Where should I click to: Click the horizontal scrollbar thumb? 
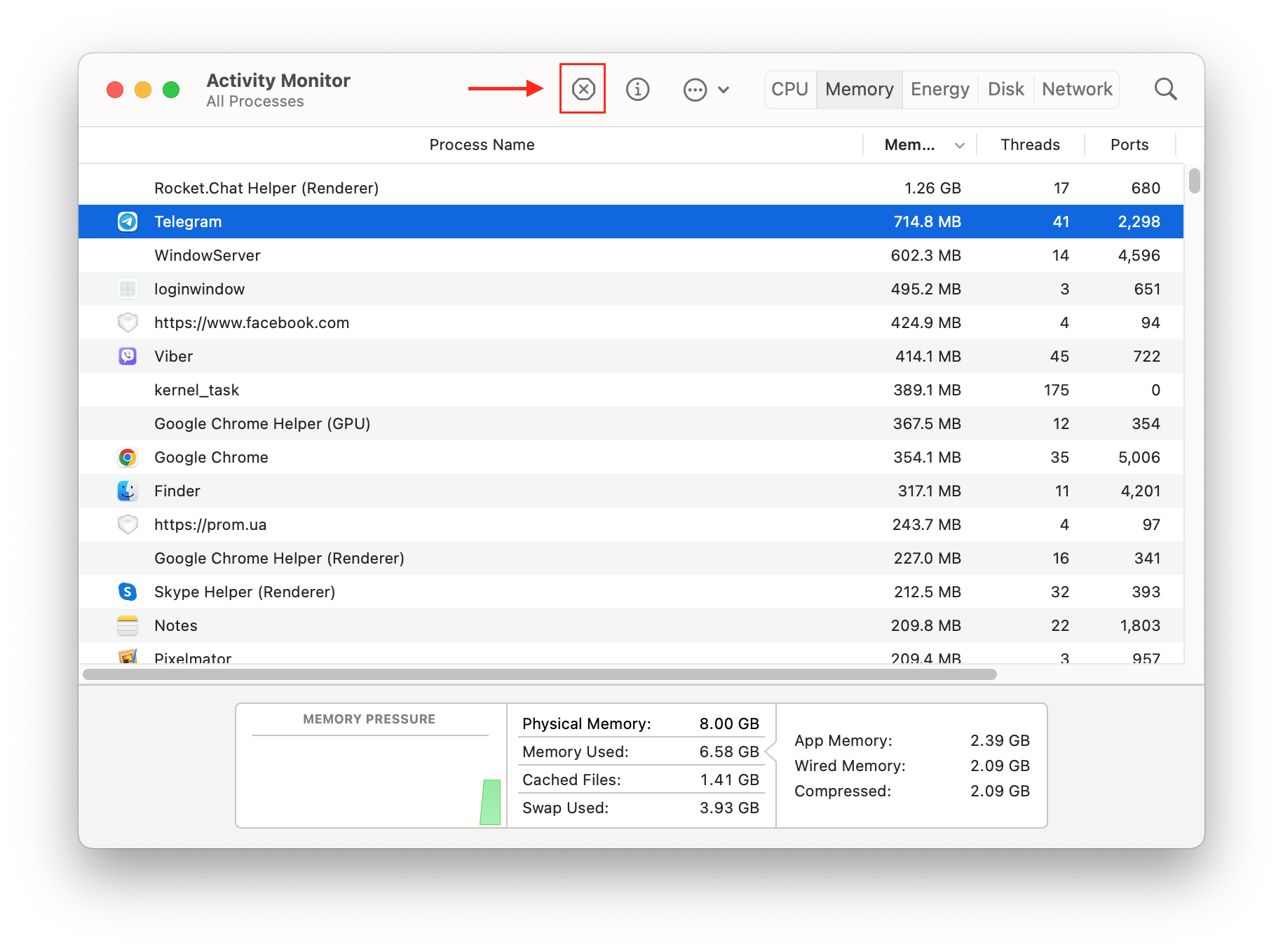(539, 674)
